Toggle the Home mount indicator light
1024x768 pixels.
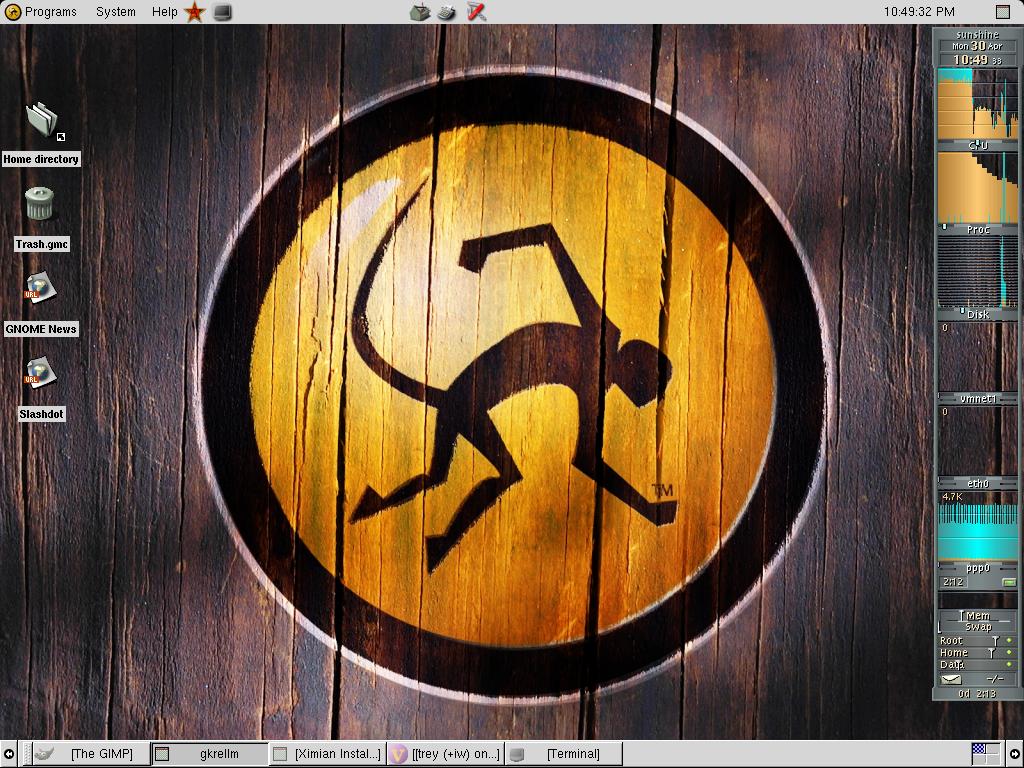click(1009, 652)
